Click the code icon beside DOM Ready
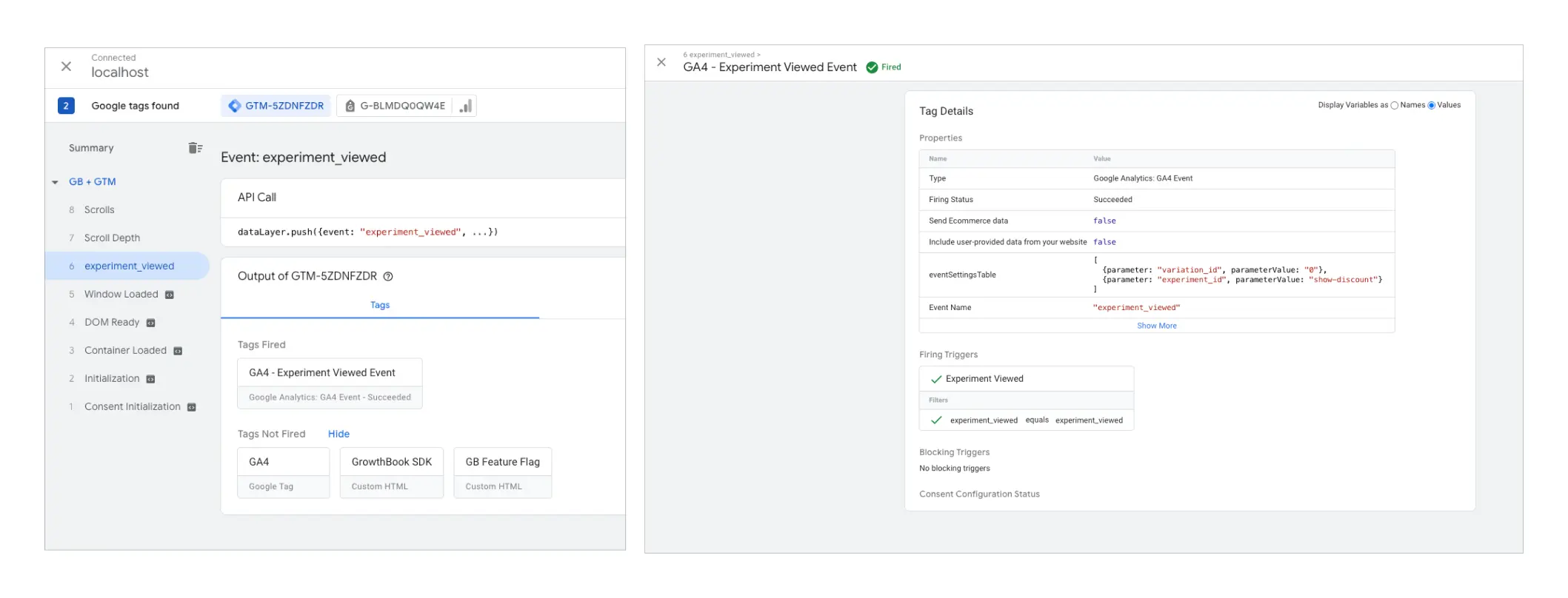Viewport: 1568px width, 598px height. (151, 323)
